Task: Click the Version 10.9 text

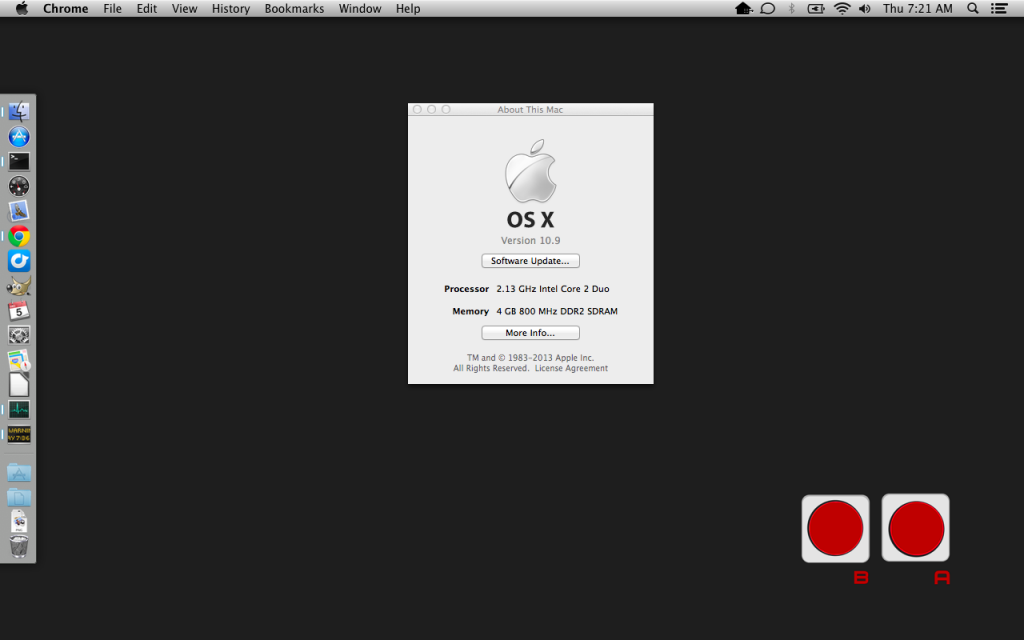Action: point(530,240)
